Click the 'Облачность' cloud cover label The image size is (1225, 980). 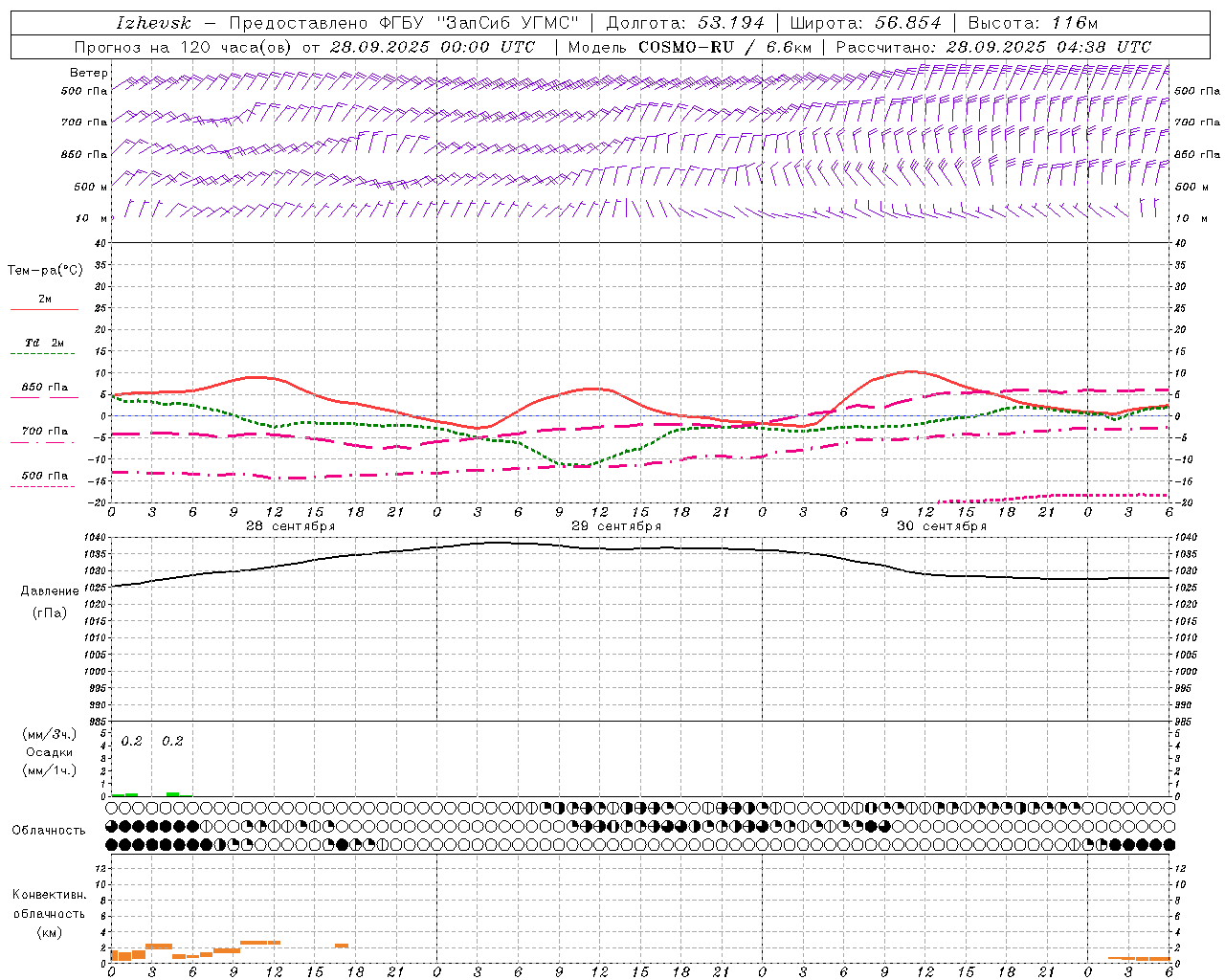[x=49, y=831]
